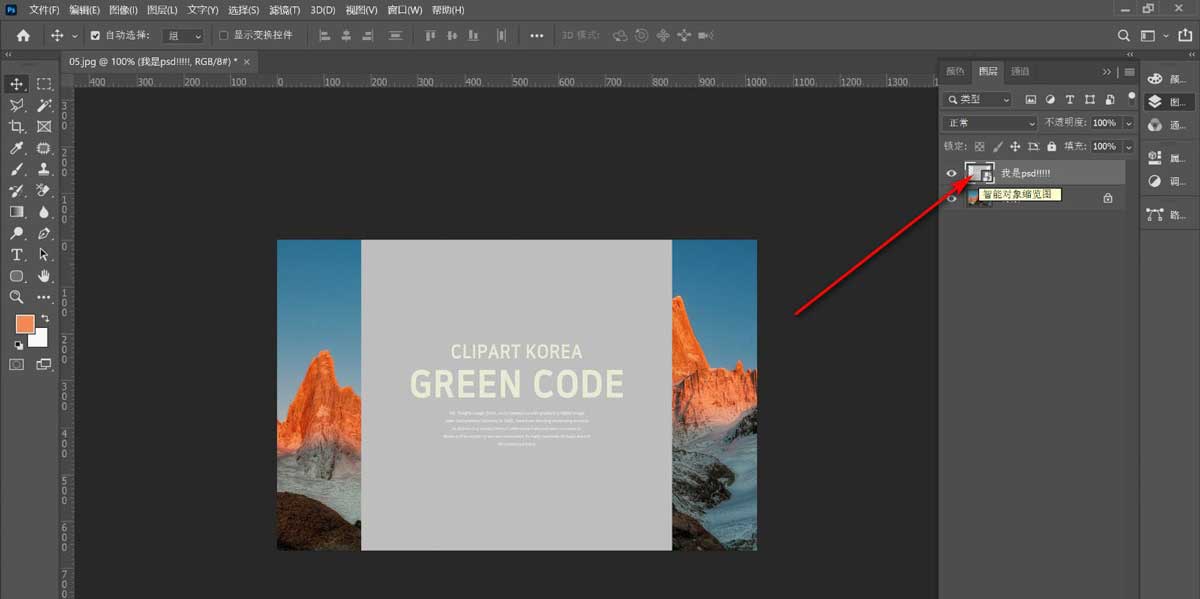The height and width of the screenshot is (599, 1200).
Task: Select the 我是psd!!!!!! layer name
Action: click(x=1025, y=173)
